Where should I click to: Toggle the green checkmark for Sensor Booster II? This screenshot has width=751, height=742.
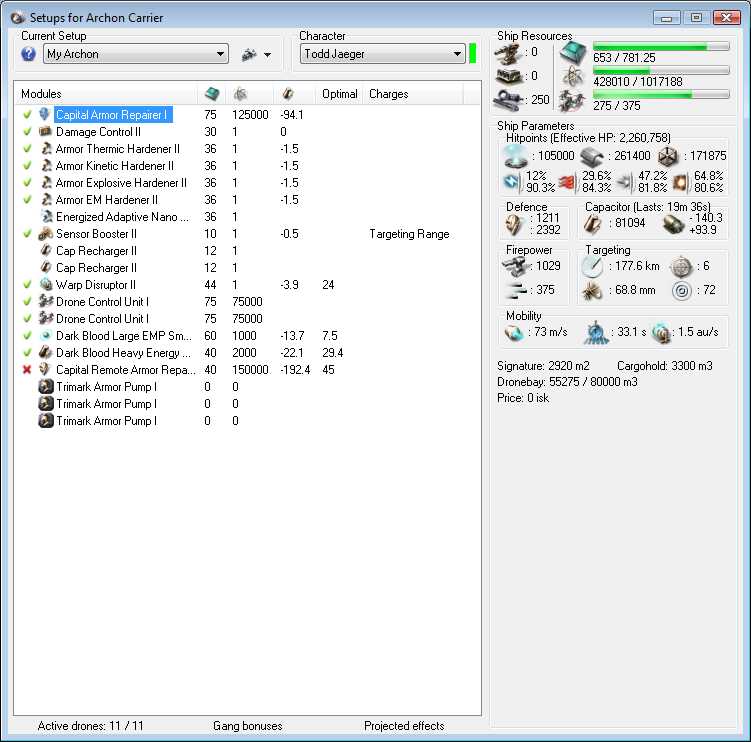(27, 234)
